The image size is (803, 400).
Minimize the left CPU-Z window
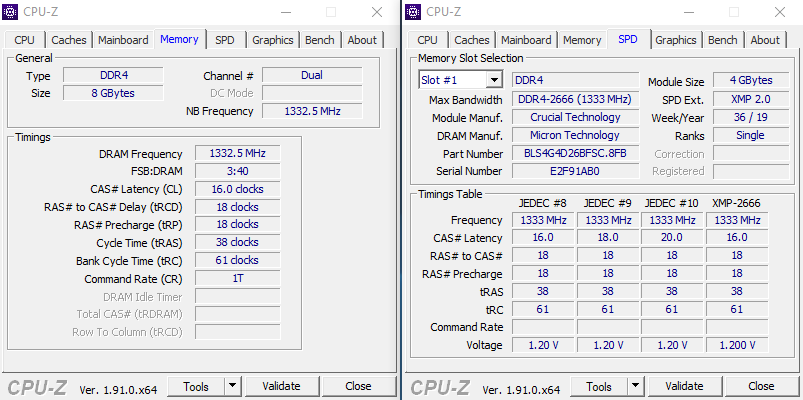285,12
